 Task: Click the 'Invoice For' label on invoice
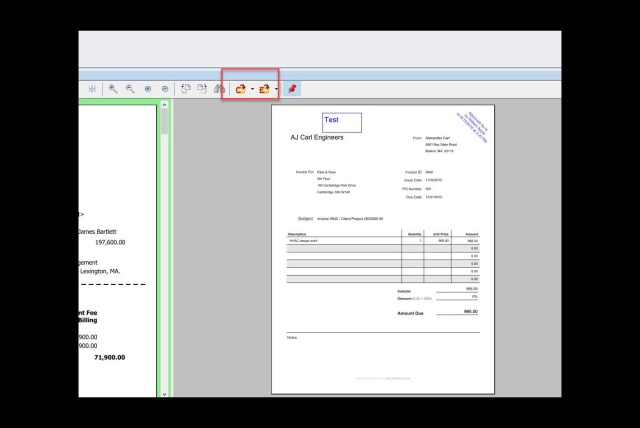[304, 172]
